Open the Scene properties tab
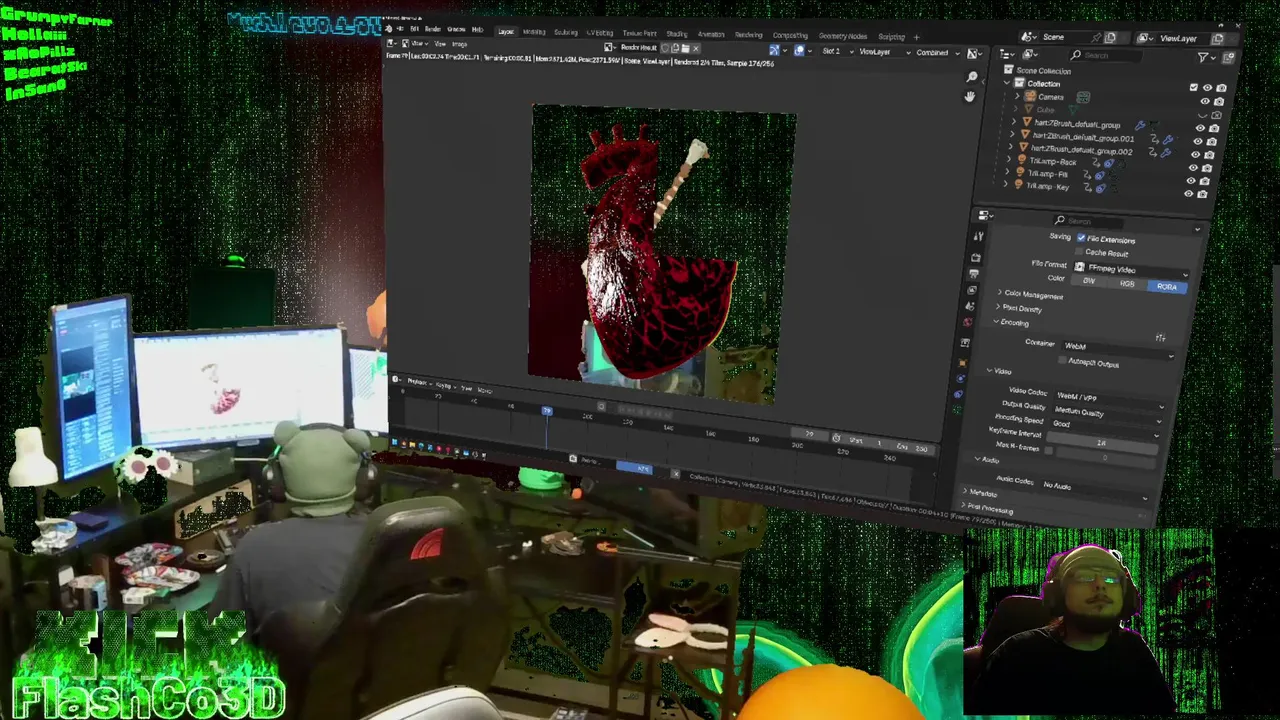The image size is (1280, 720). click(x=970, y=307)
